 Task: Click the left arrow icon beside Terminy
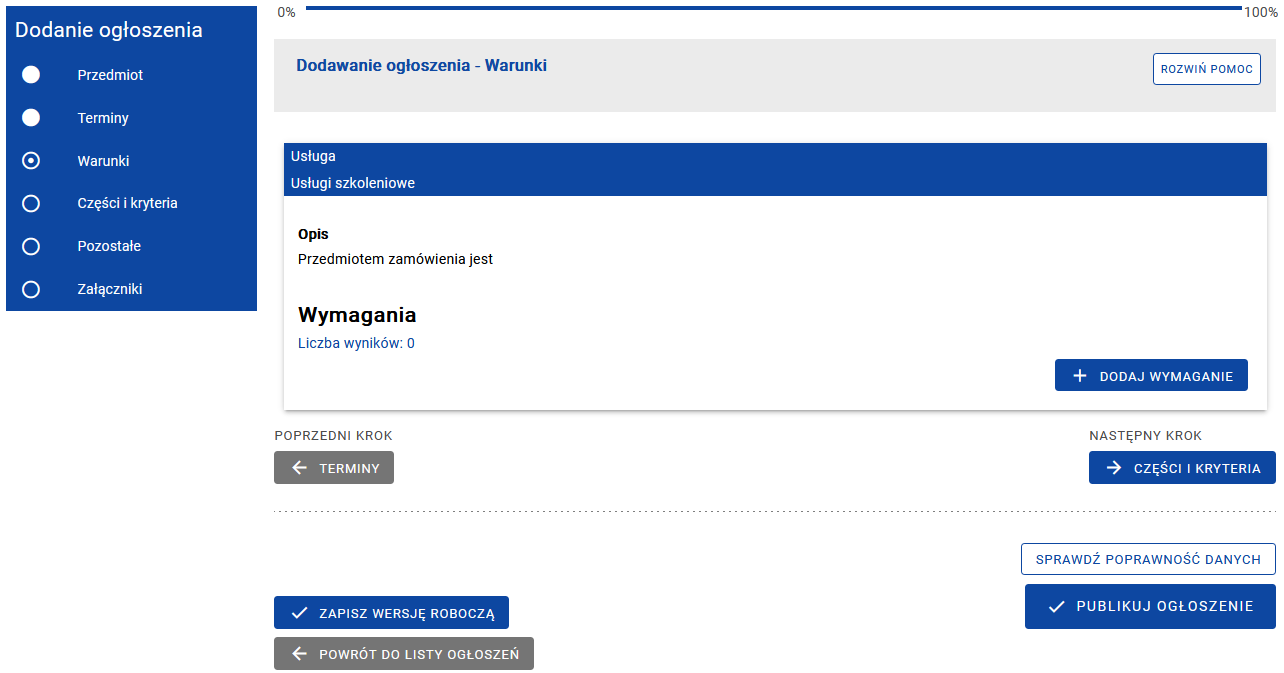[x=299, y=468]
